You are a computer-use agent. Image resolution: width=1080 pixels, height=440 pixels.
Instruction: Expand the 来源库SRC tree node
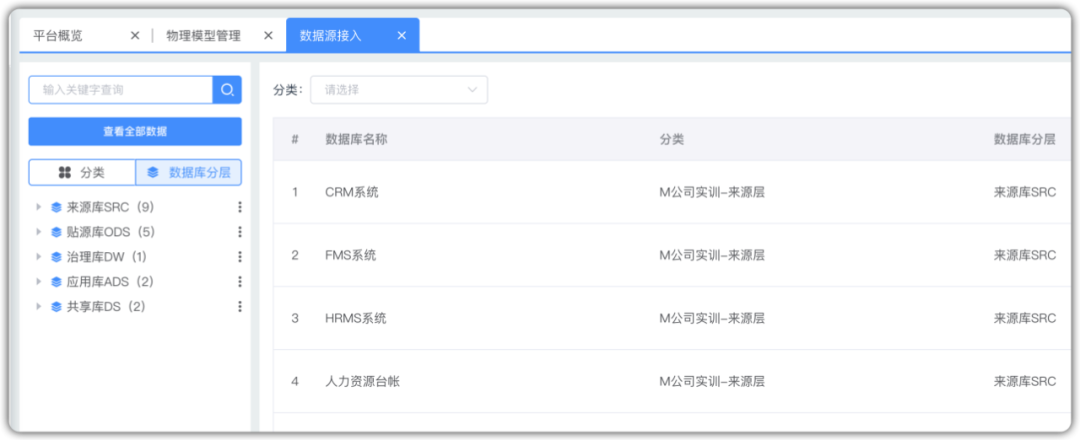pyautogui.click(x=39, y=207)
